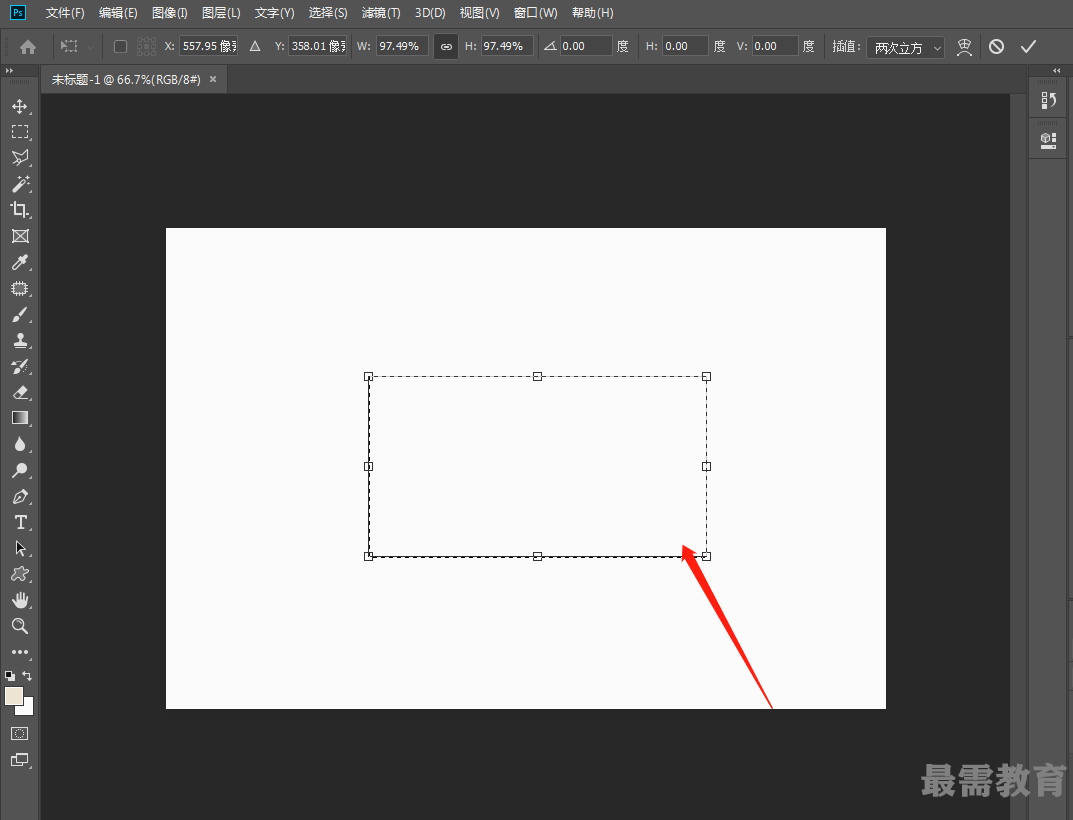Select the Brush tool
This screenshot has width=1073, height=820.
[20, 314]
